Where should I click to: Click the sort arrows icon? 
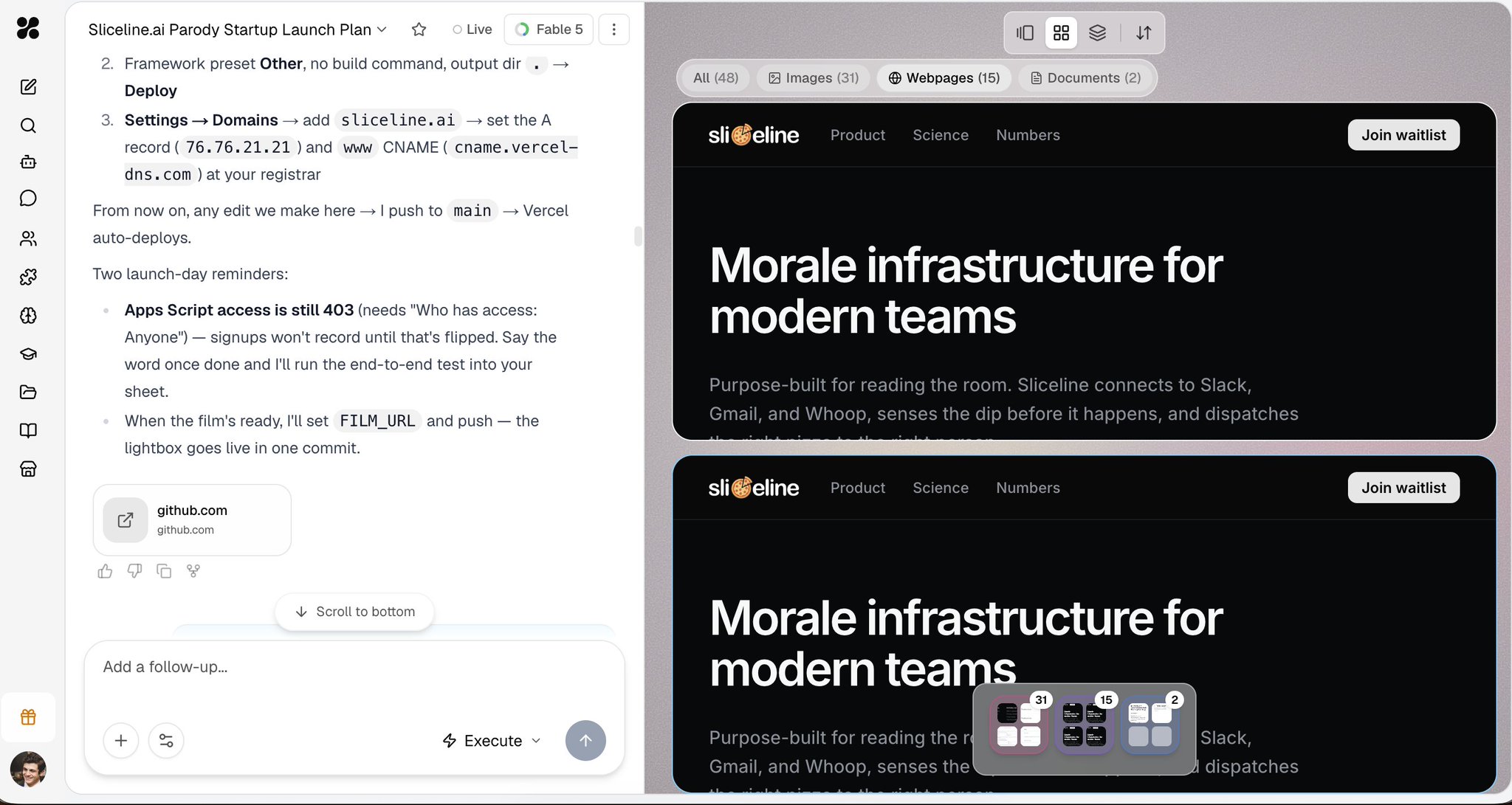click(x=1144, y=32)
